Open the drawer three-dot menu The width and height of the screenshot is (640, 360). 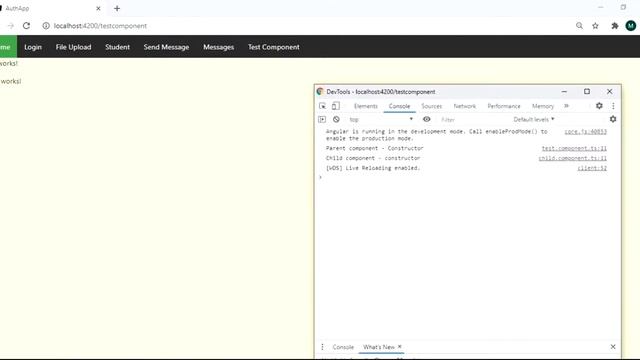tap(322, 347)
